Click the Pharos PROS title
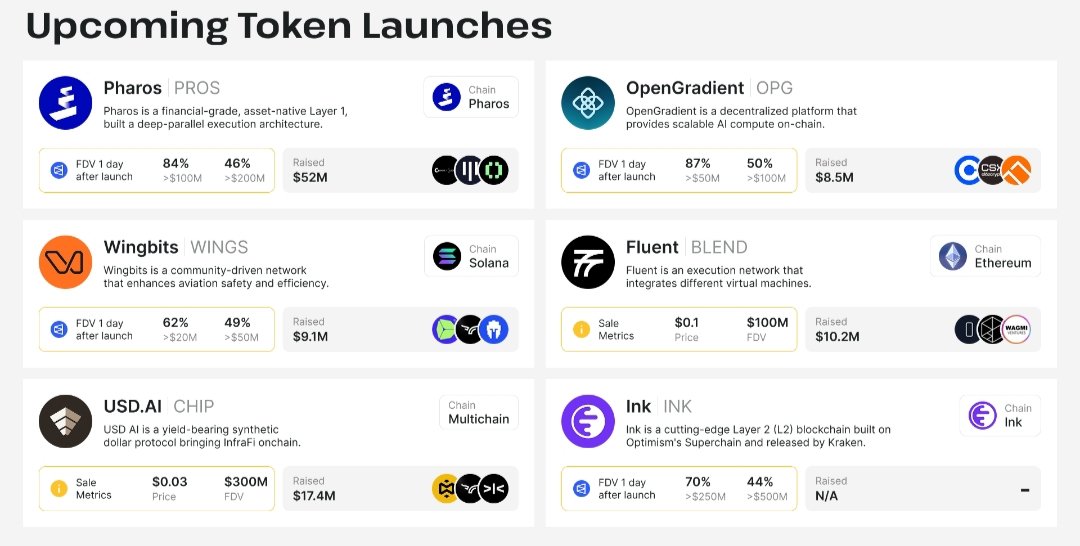This screenshot has height=546, width=1080. pyautogui.click(x=161, y=88)
